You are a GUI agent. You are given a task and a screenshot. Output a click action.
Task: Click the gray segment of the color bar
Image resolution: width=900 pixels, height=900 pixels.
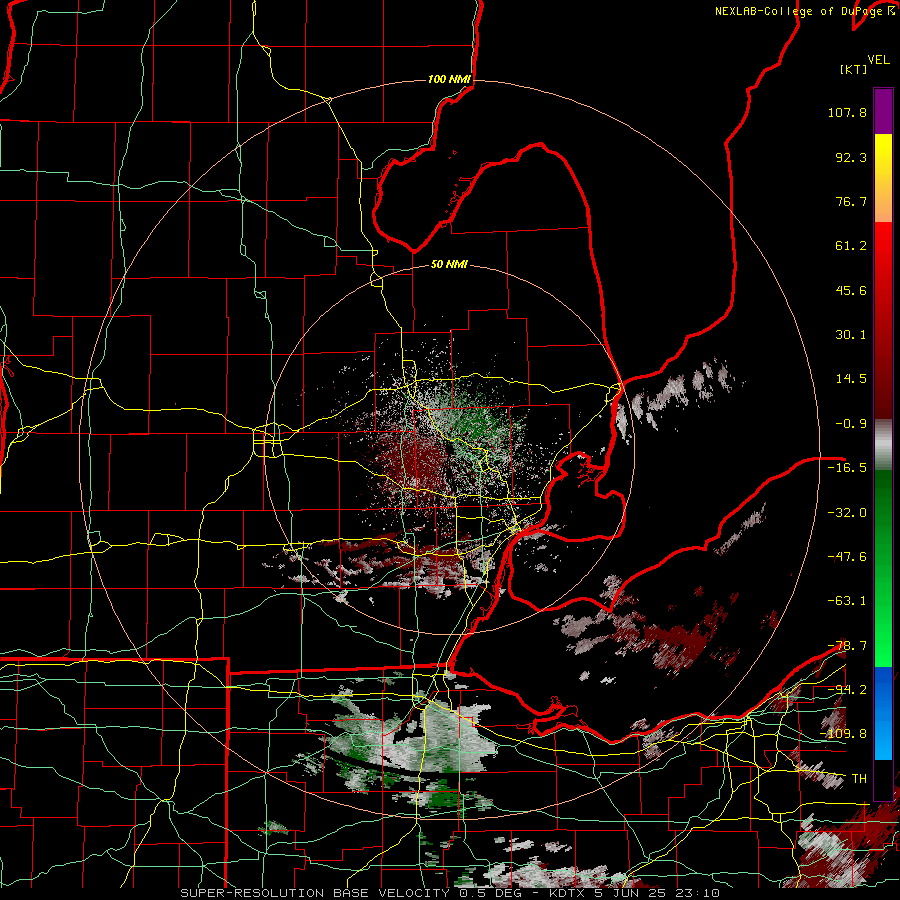pos(883,445)
